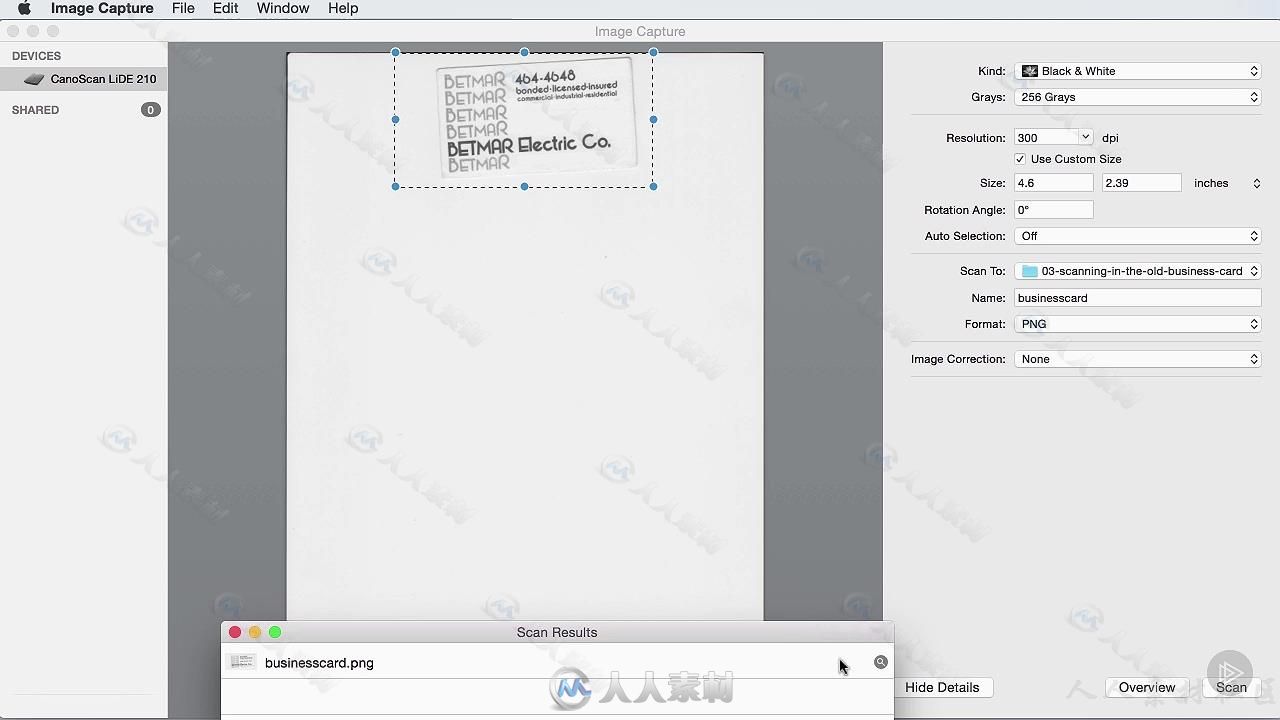
Task: Open the Apple menu
Action: (x=24, y=8)
